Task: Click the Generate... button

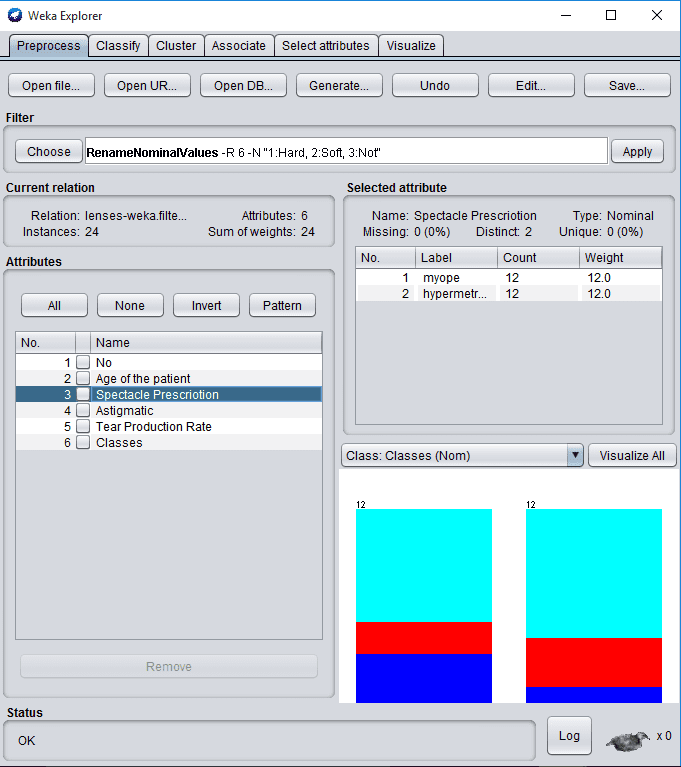Action: tap(339, 86)
